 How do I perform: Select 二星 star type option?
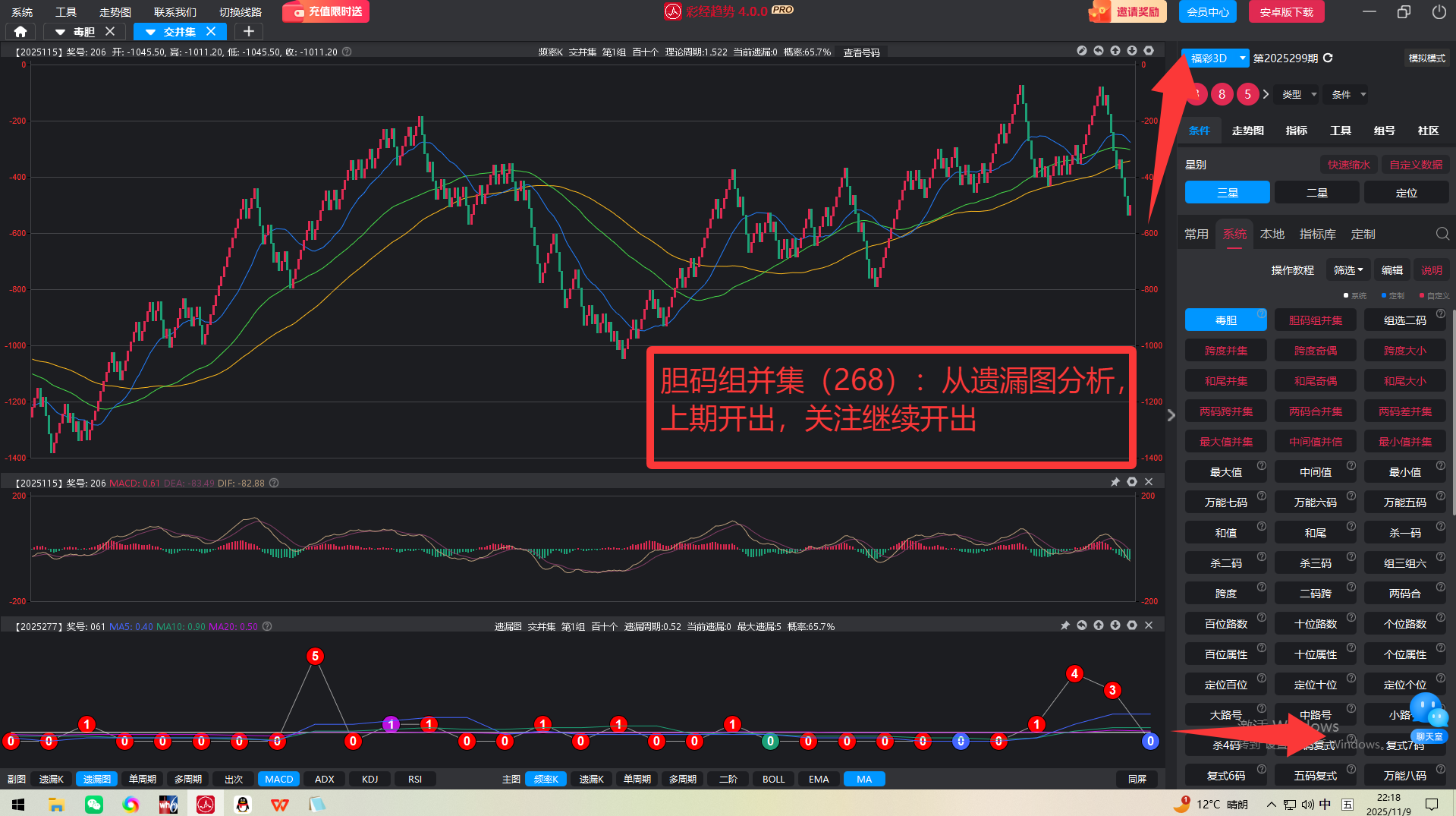pyautogui.click(x=1316, y=193)
